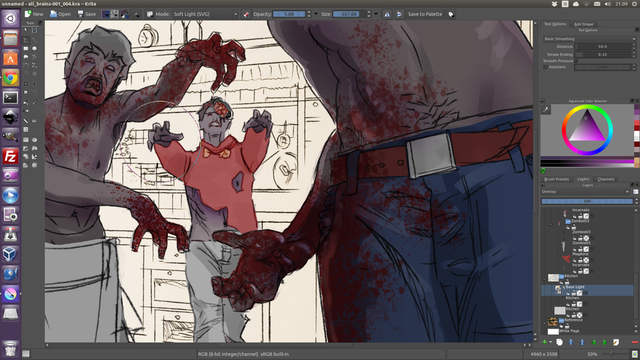Switch to the Layers tab

point(583,179)
